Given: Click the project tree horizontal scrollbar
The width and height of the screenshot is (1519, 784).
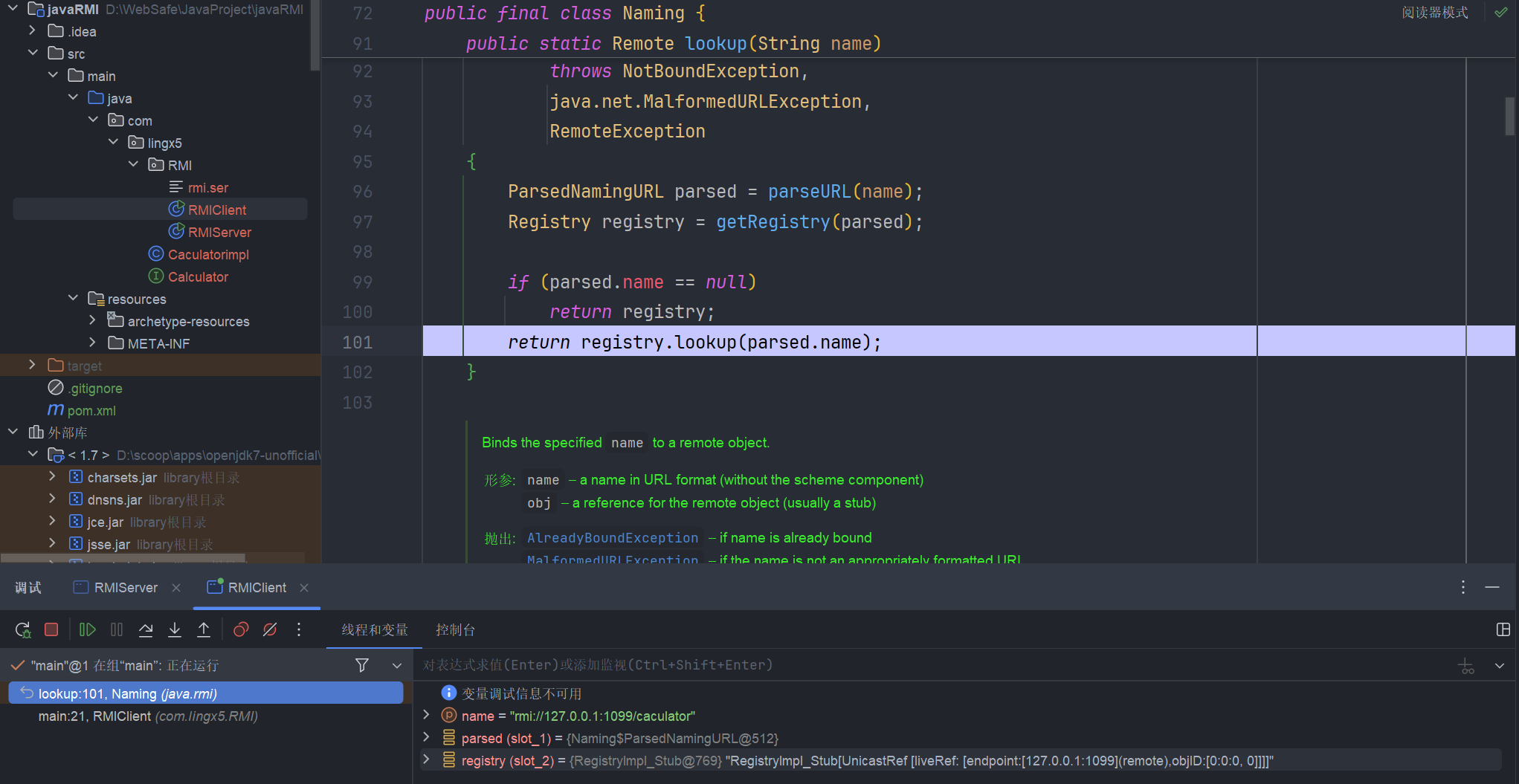Looking at the screenshot, I should (x=123, y=557).
